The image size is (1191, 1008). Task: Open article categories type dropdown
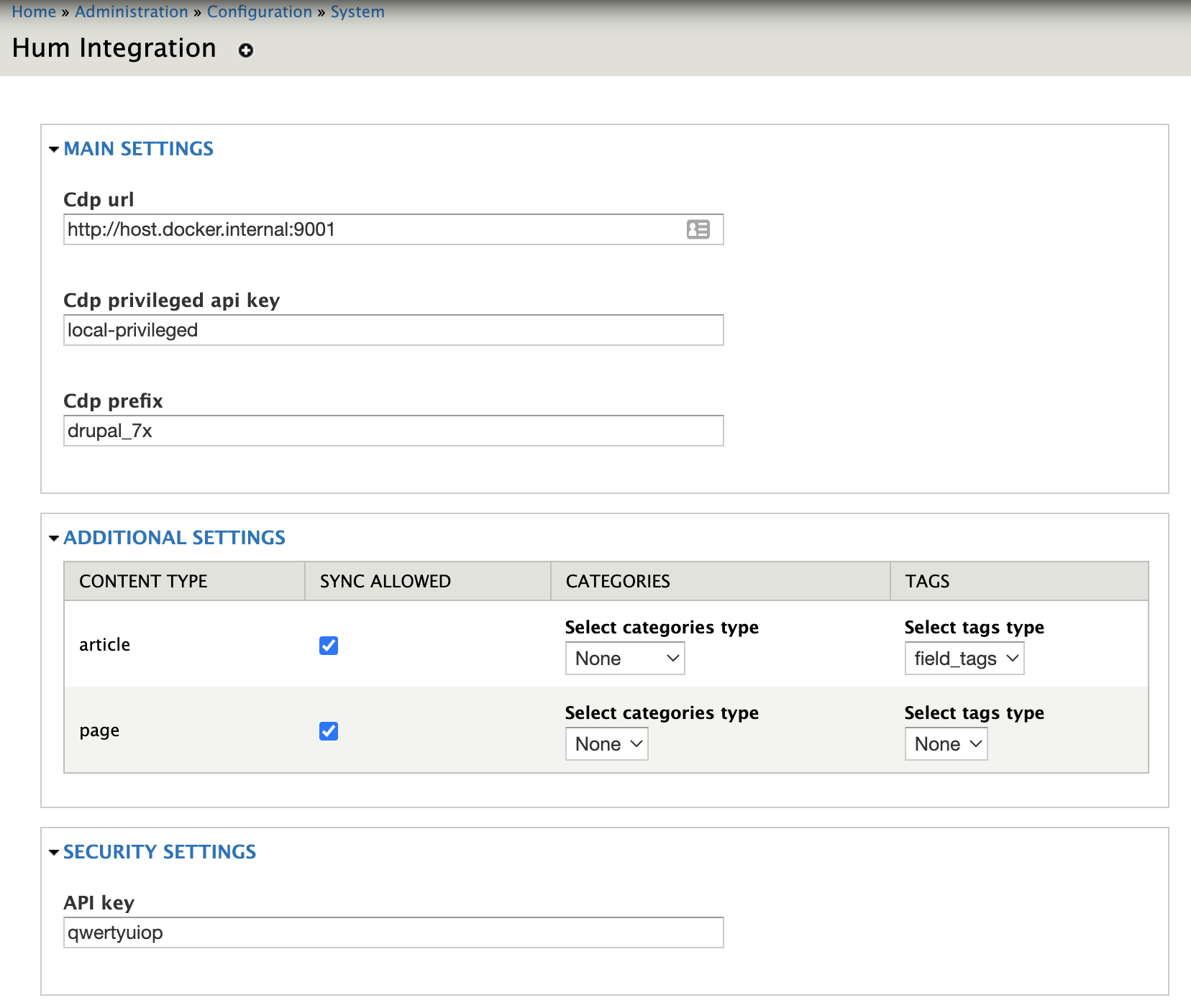click(x=625, y=659)
